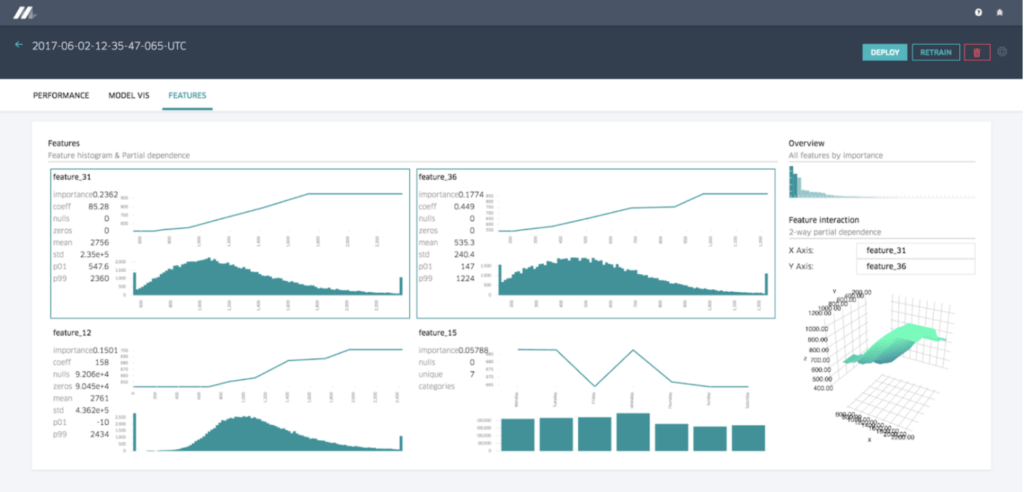Open model settings gear icon
The width and height of the screenshot is (1024, 492).
1003,52
